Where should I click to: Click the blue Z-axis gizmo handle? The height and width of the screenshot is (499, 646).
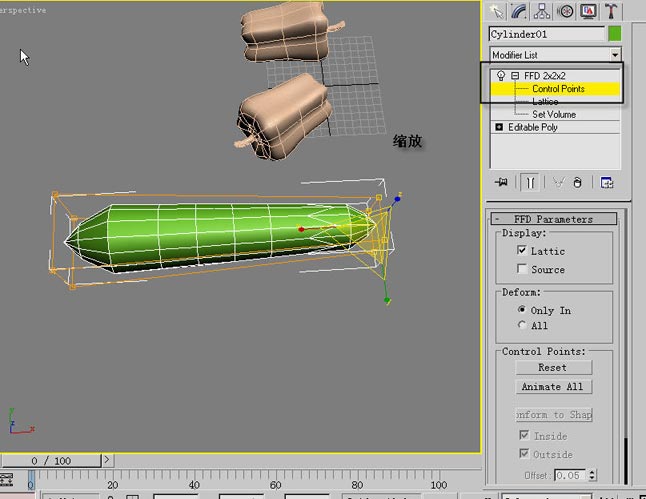point(397,199)
